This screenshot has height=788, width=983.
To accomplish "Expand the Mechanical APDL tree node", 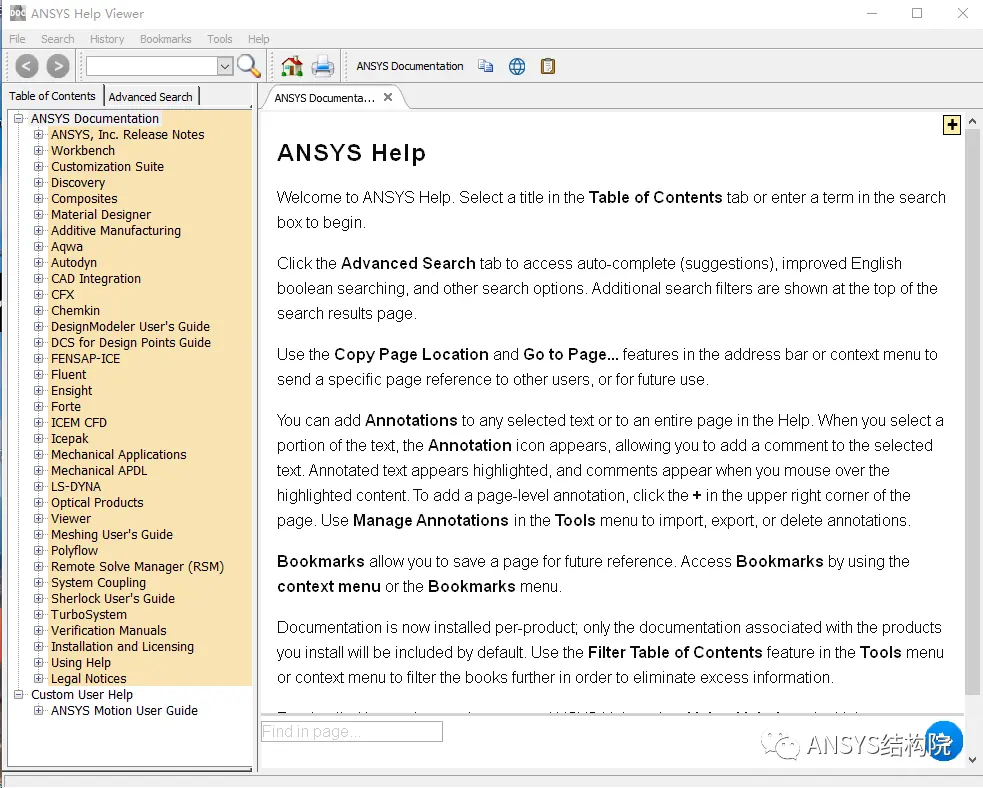I will [38, 470].
